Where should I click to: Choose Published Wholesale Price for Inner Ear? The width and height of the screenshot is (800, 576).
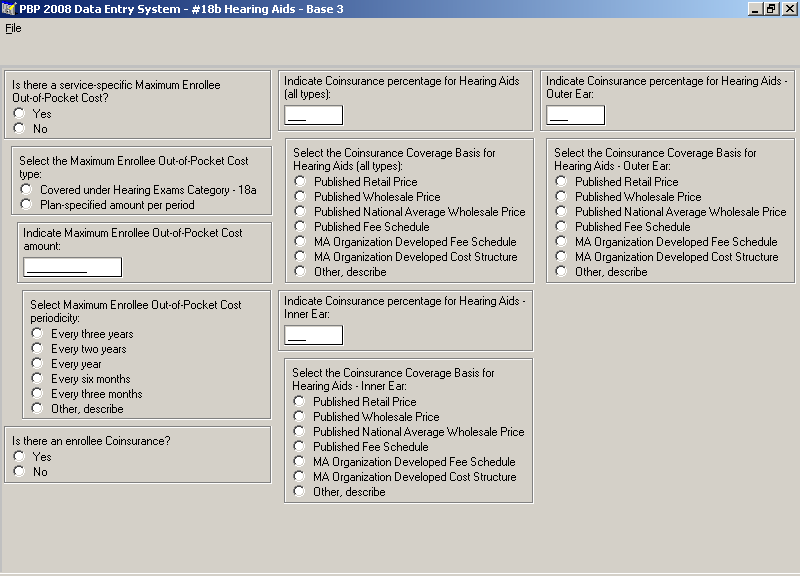299,416
